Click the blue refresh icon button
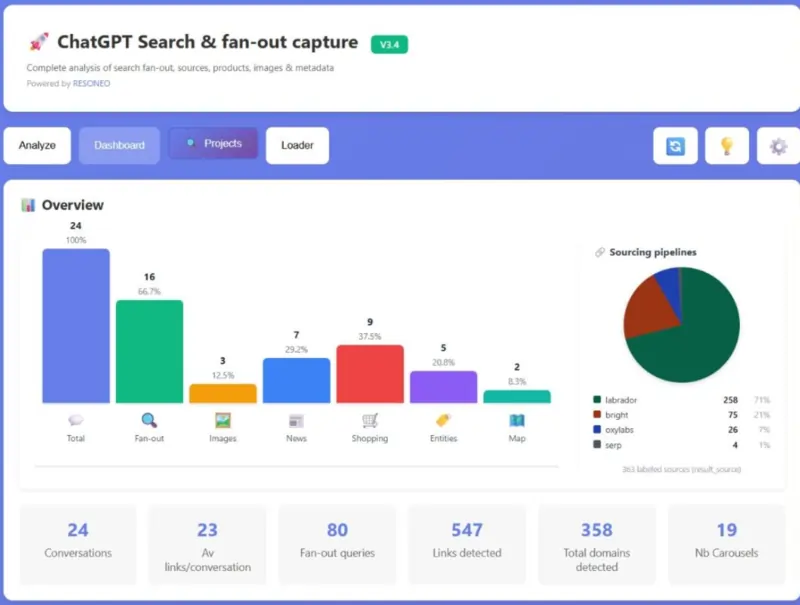The width and height of the screenshot is (800, 605). click(675, 146)
